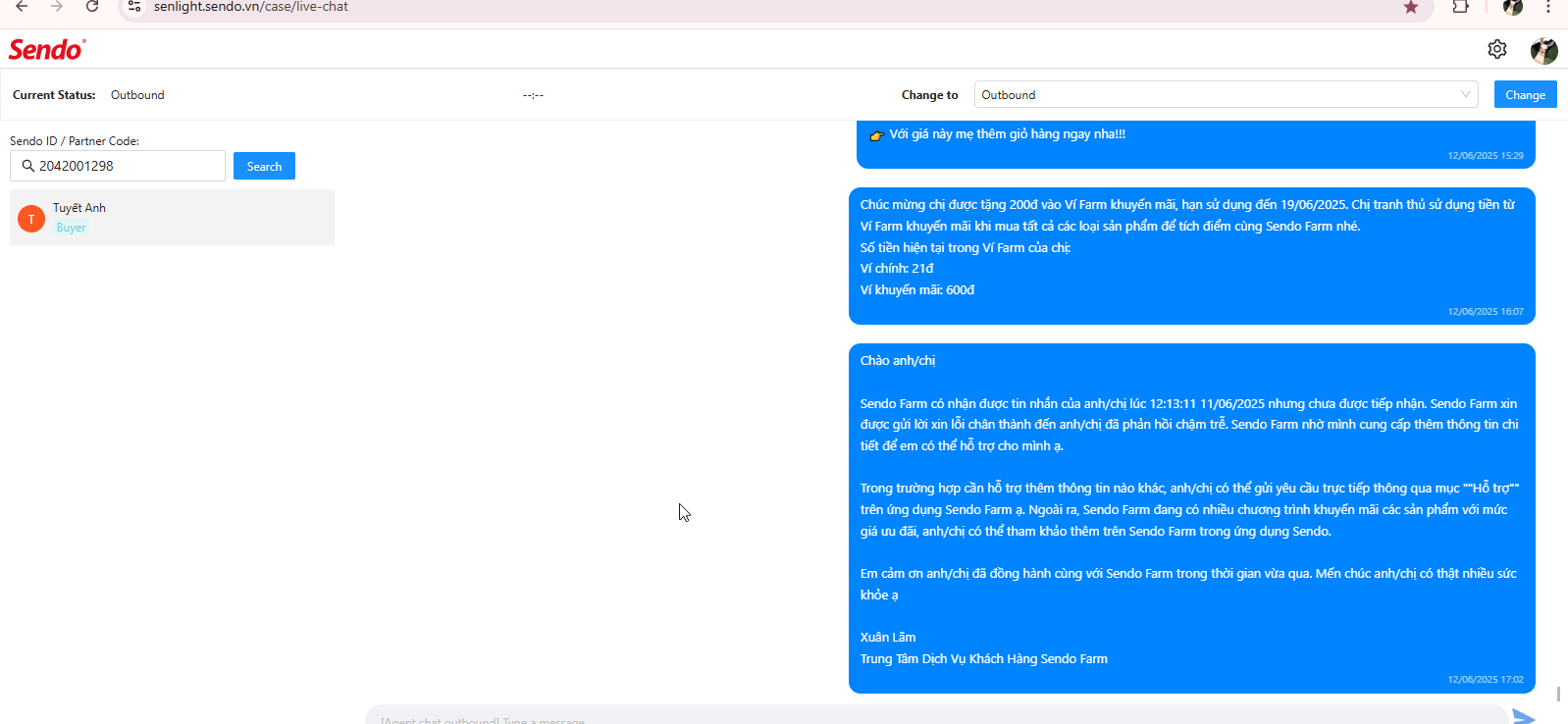Screen dimensions: 1568x724
Task: Click the Chào anh/chị greeting line
Action: pyautogui.click(x=898, y=361)
